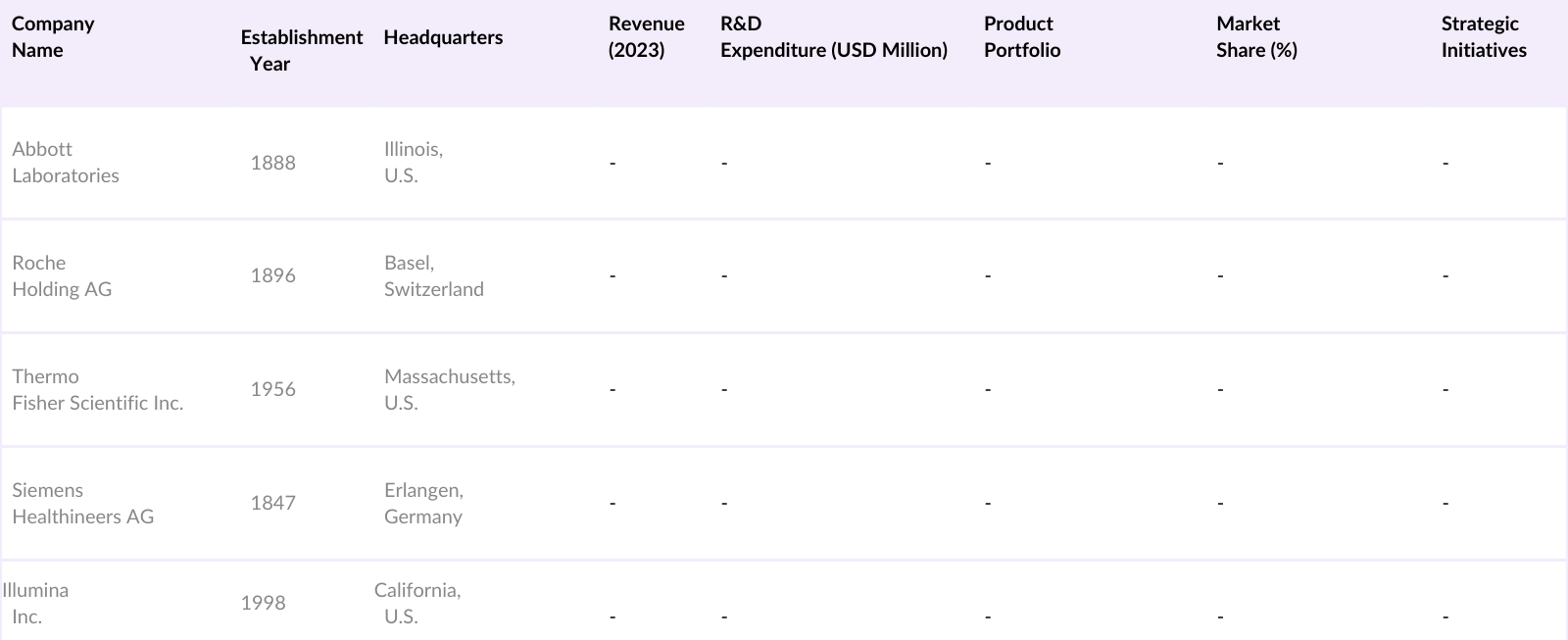Select the Erlangen, Germany headquarters cell

pyautogui.click(x=423, y=504)
